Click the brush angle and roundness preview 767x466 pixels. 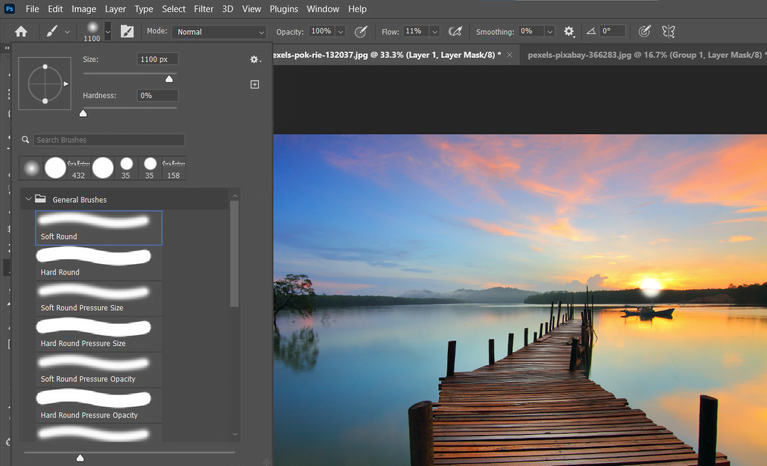45,84
